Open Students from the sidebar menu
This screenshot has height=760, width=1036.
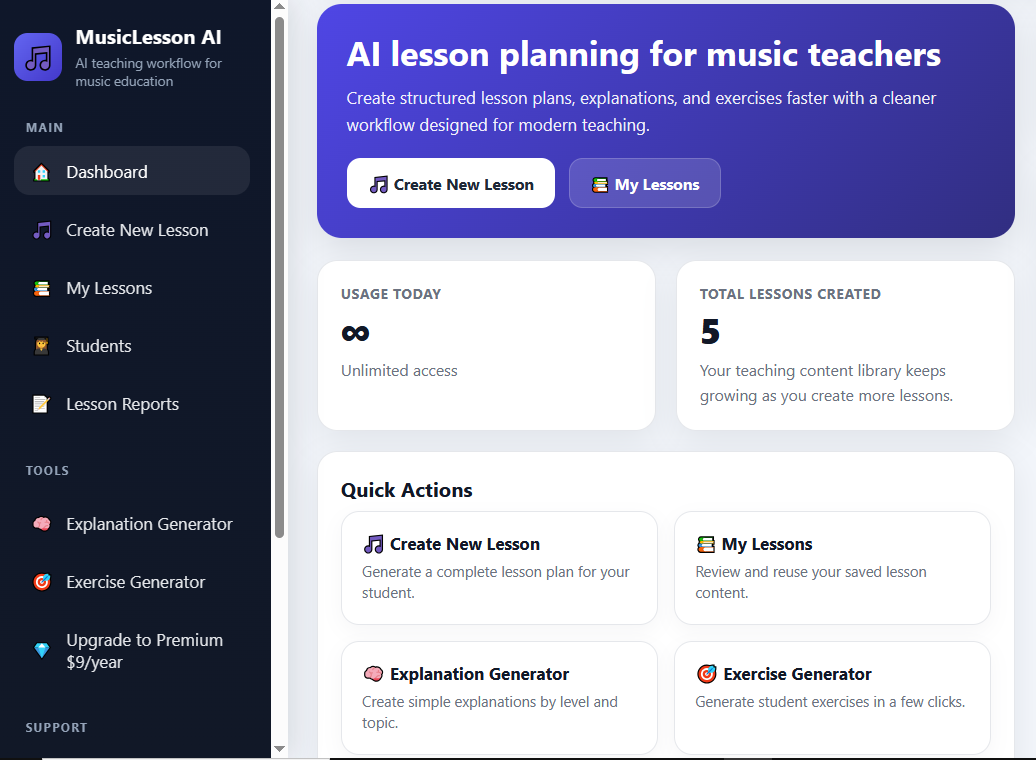pos(99,346)
